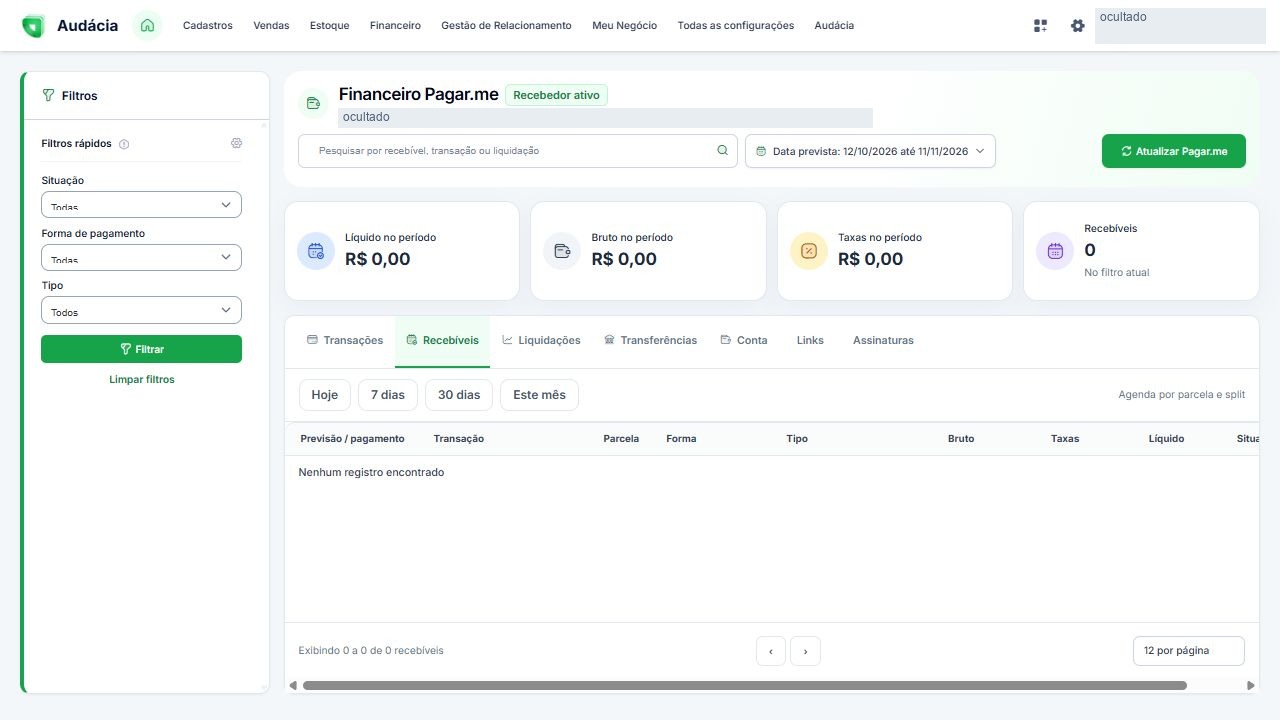Click Agenda por parcela e split text

point(1182,395)
